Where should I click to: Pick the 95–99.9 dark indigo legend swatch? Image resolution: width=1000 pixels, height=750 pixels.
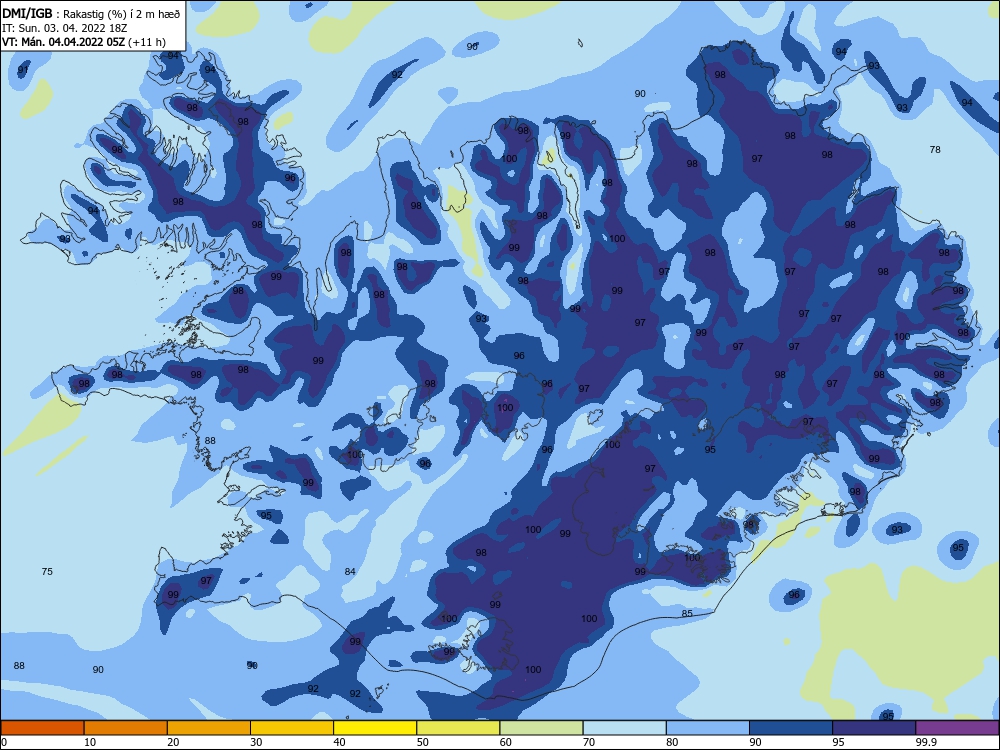tap(874, 728)
